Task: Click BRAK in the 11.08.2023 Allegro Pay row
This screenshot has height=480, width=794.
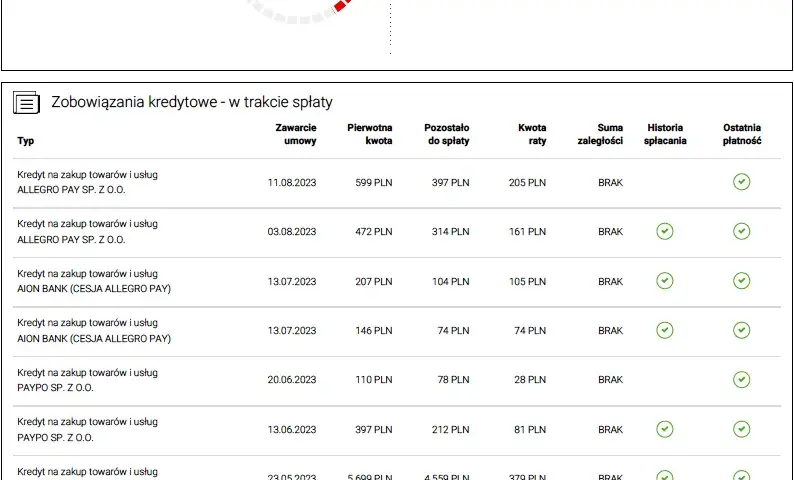Action: pyautogui.click(x=610, y=182)
